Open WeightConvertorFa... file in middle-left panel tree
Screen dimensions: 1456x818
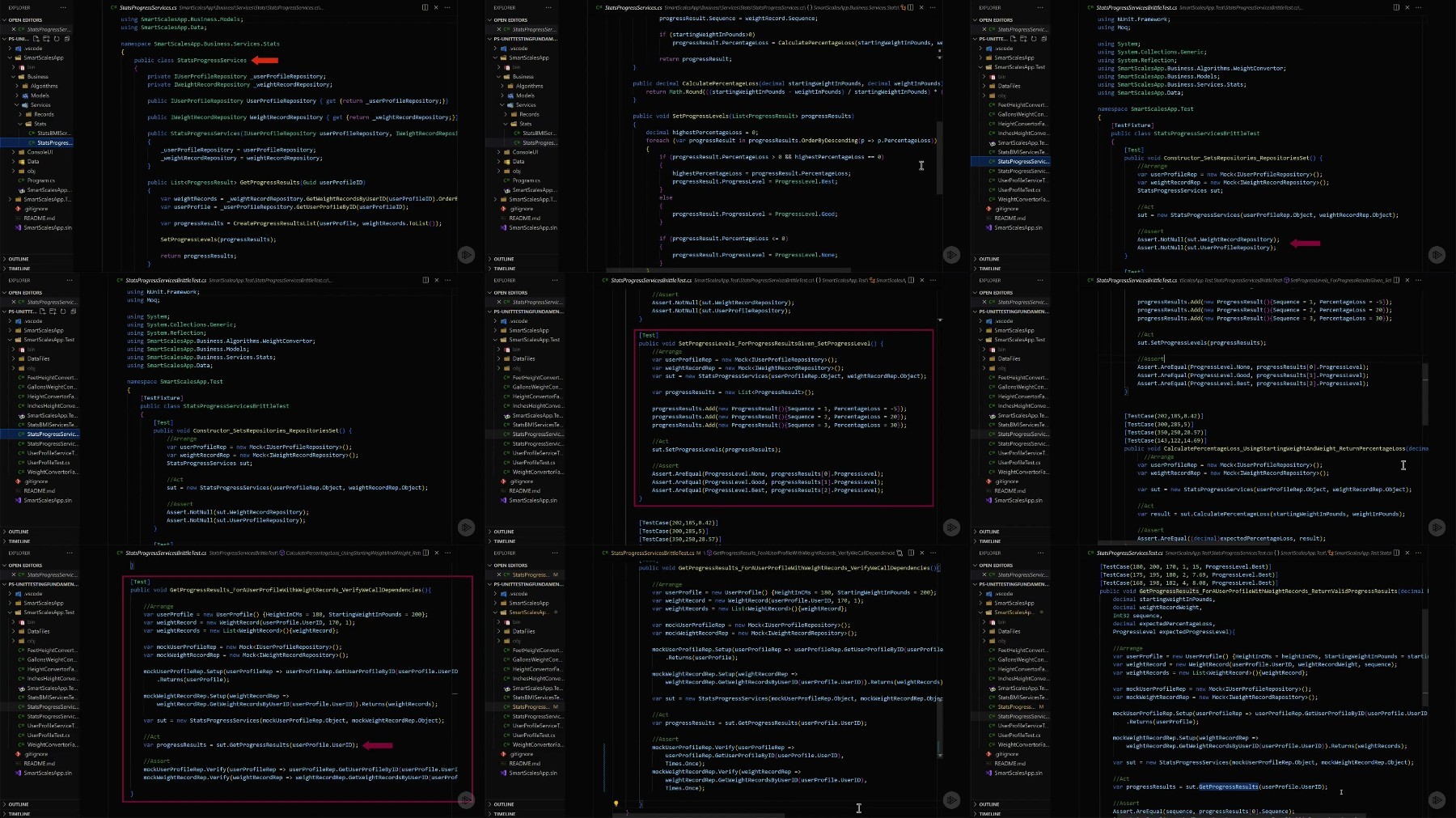[50, 473]
